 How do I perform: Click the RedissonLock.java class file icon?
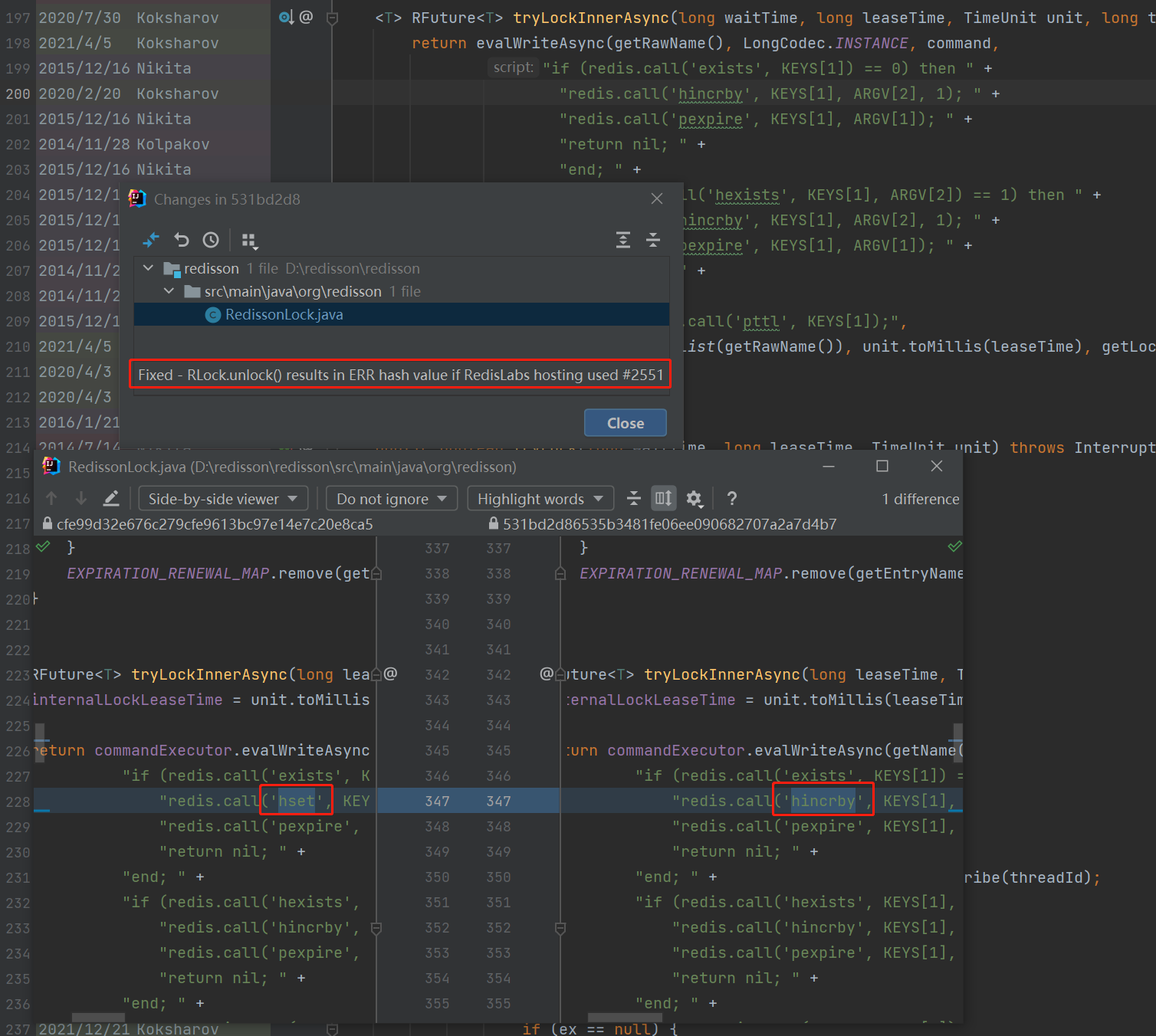(214, 315)
